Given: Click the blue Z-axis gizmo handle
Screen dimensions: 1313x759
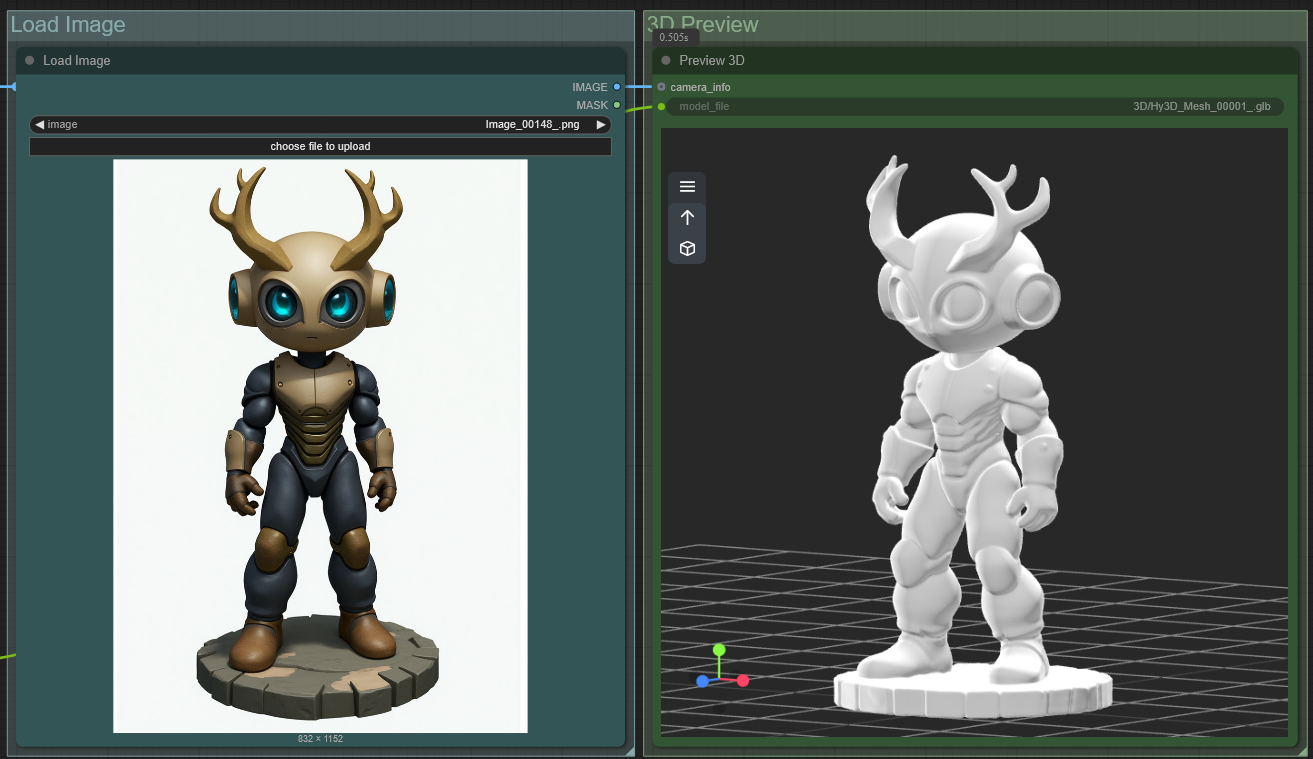Looking at the screenshot, I should click(703, 681).
